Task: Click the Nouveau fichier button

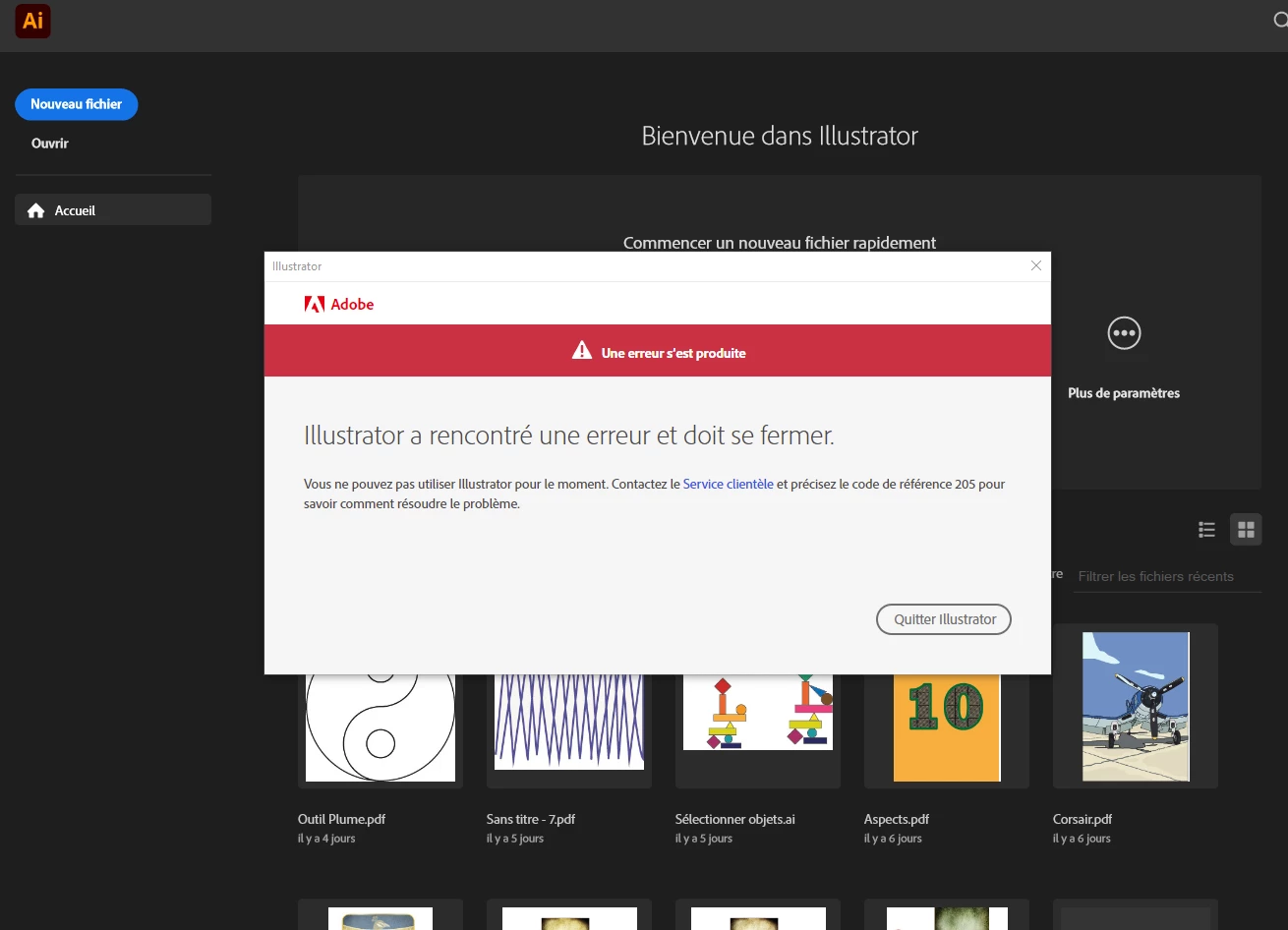Action: click(76, 104)
